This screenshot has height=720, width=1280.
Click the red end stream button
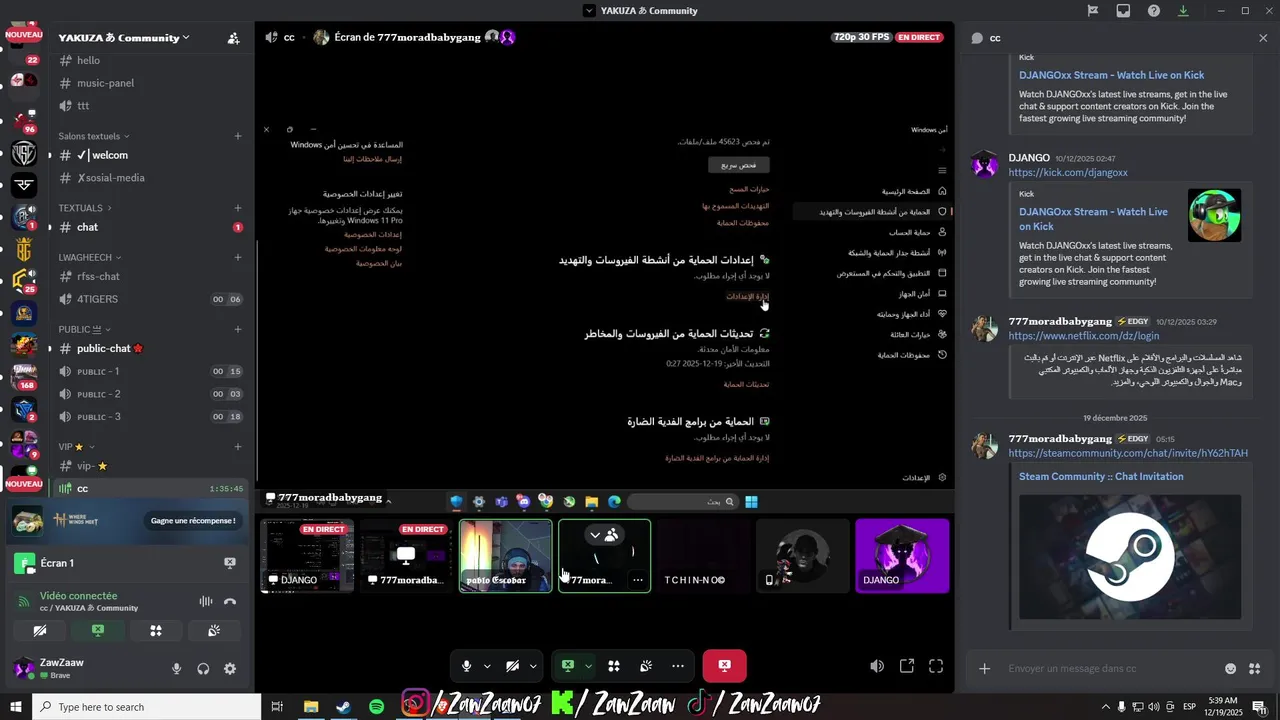click(x=724, y=666)
